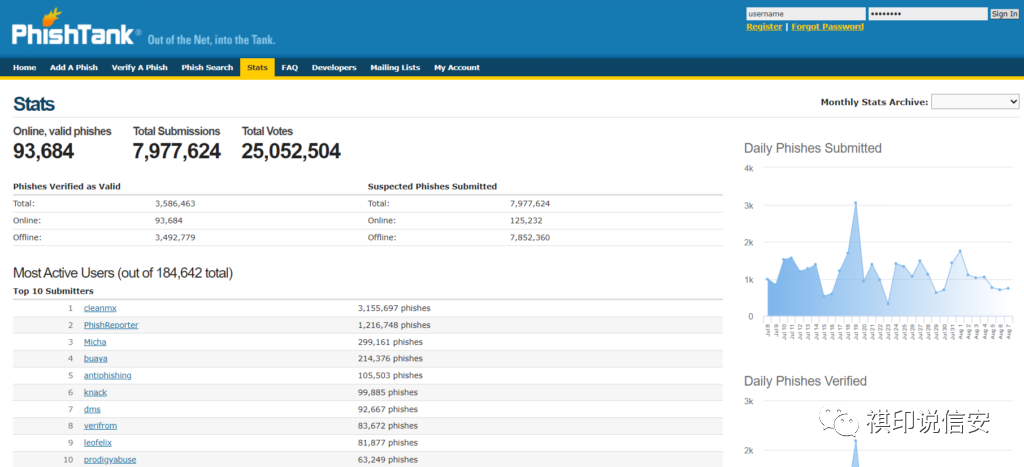Image resolution: width=1024 pixels, height=467 pixels.
Task: Go to the Home tab
Action: pos(25,68)
